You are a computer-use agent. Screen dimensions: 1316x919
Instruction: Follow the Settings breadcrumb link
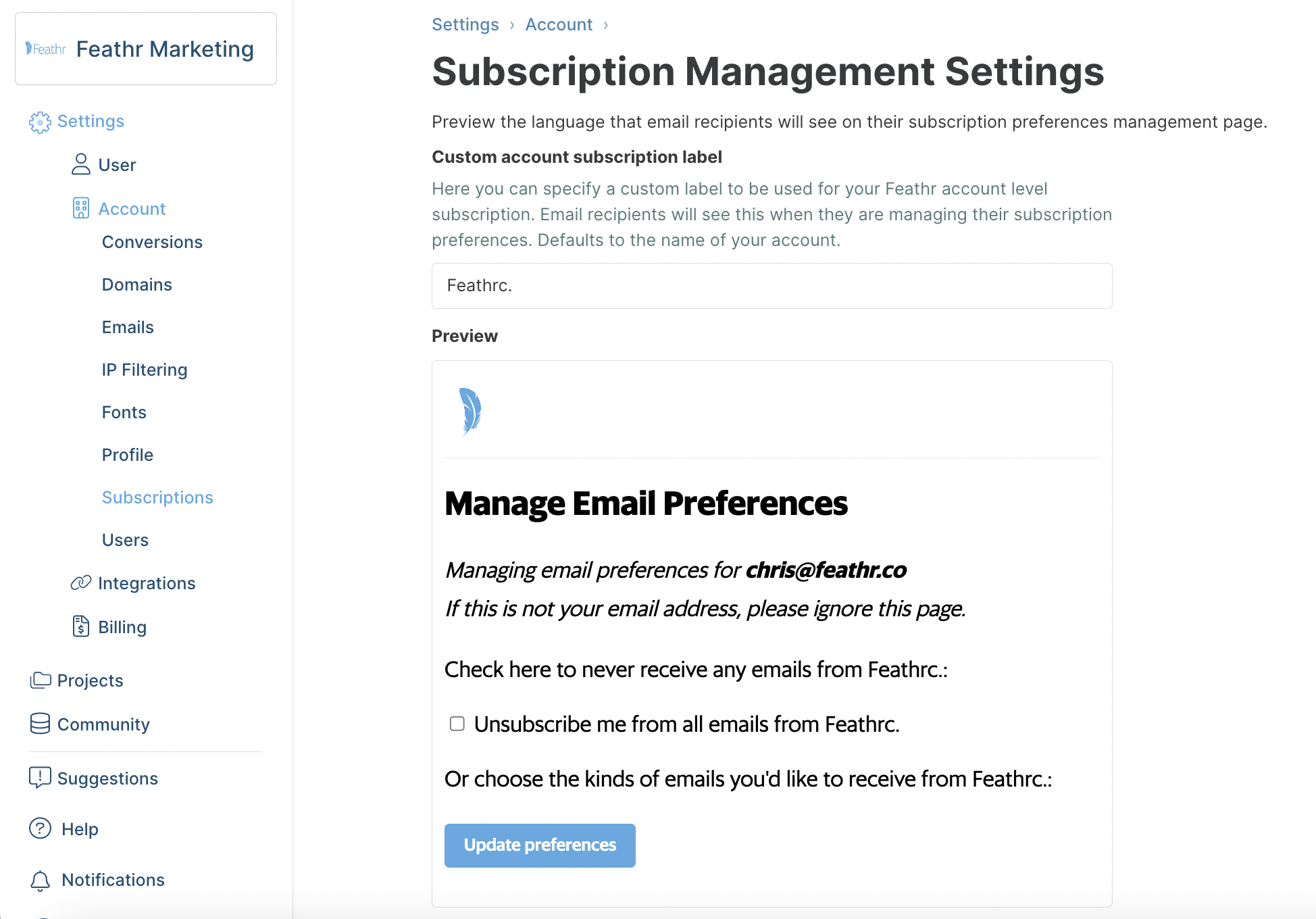[x=465, y=24]
